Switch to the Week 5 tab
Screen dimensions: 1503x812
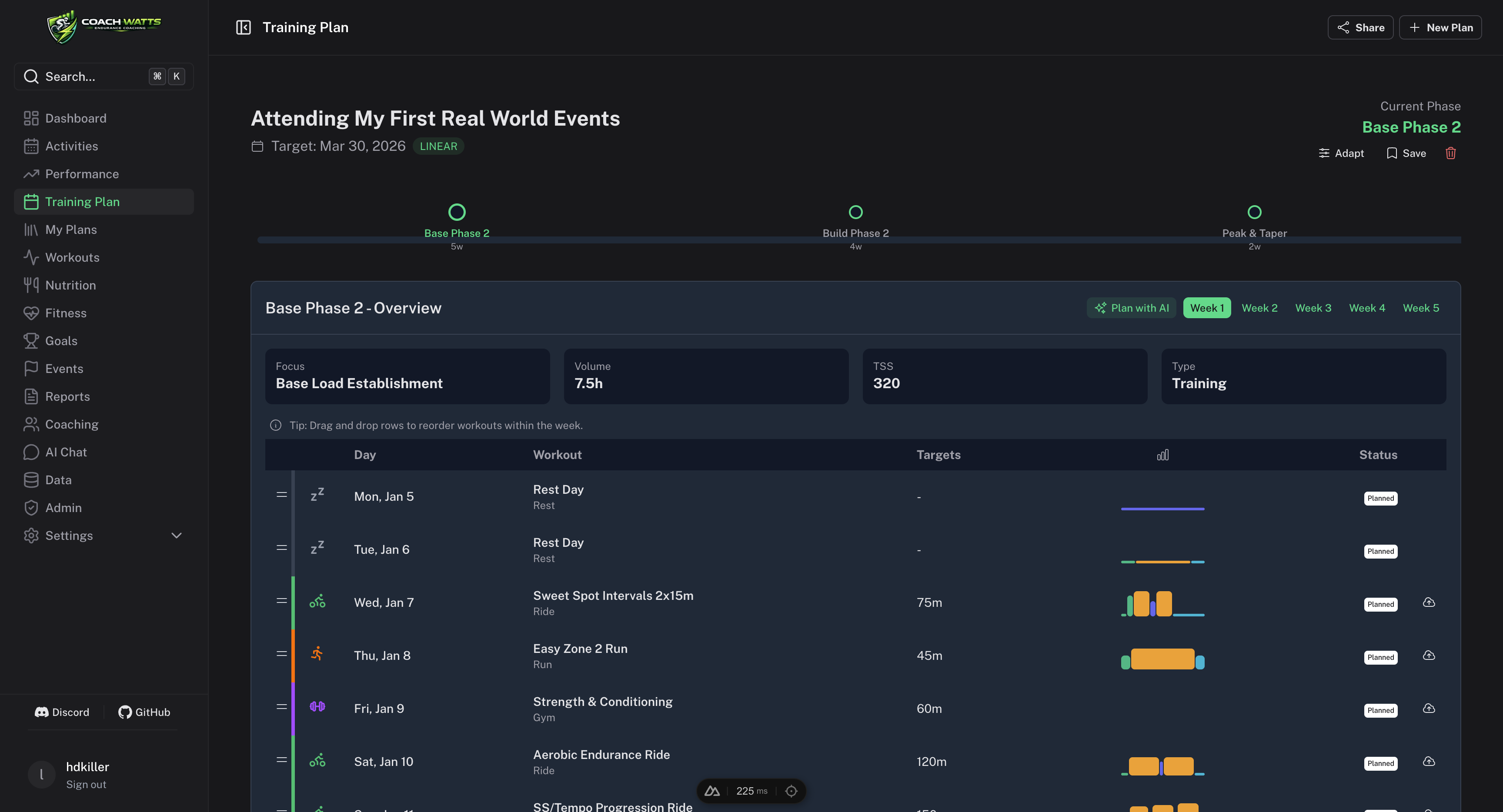[x=1421, y=308]
